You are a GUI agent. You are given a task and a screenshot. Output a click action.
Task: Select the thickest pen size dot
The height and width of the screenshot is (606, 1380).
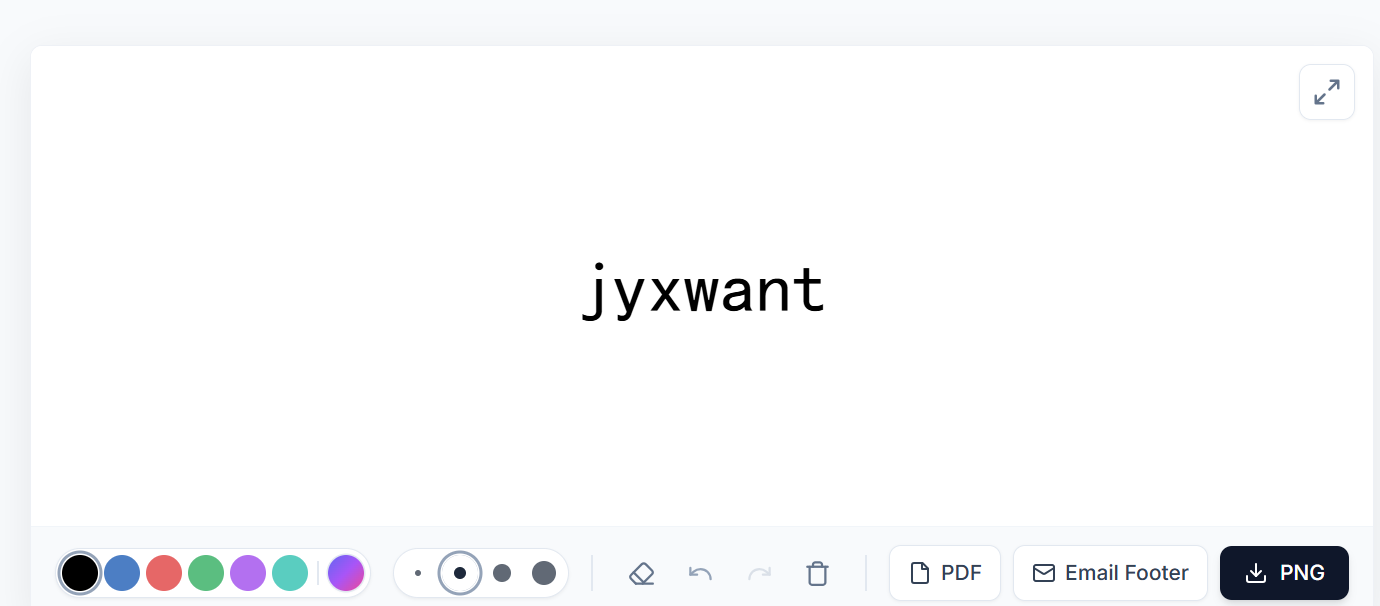(544, 573)
